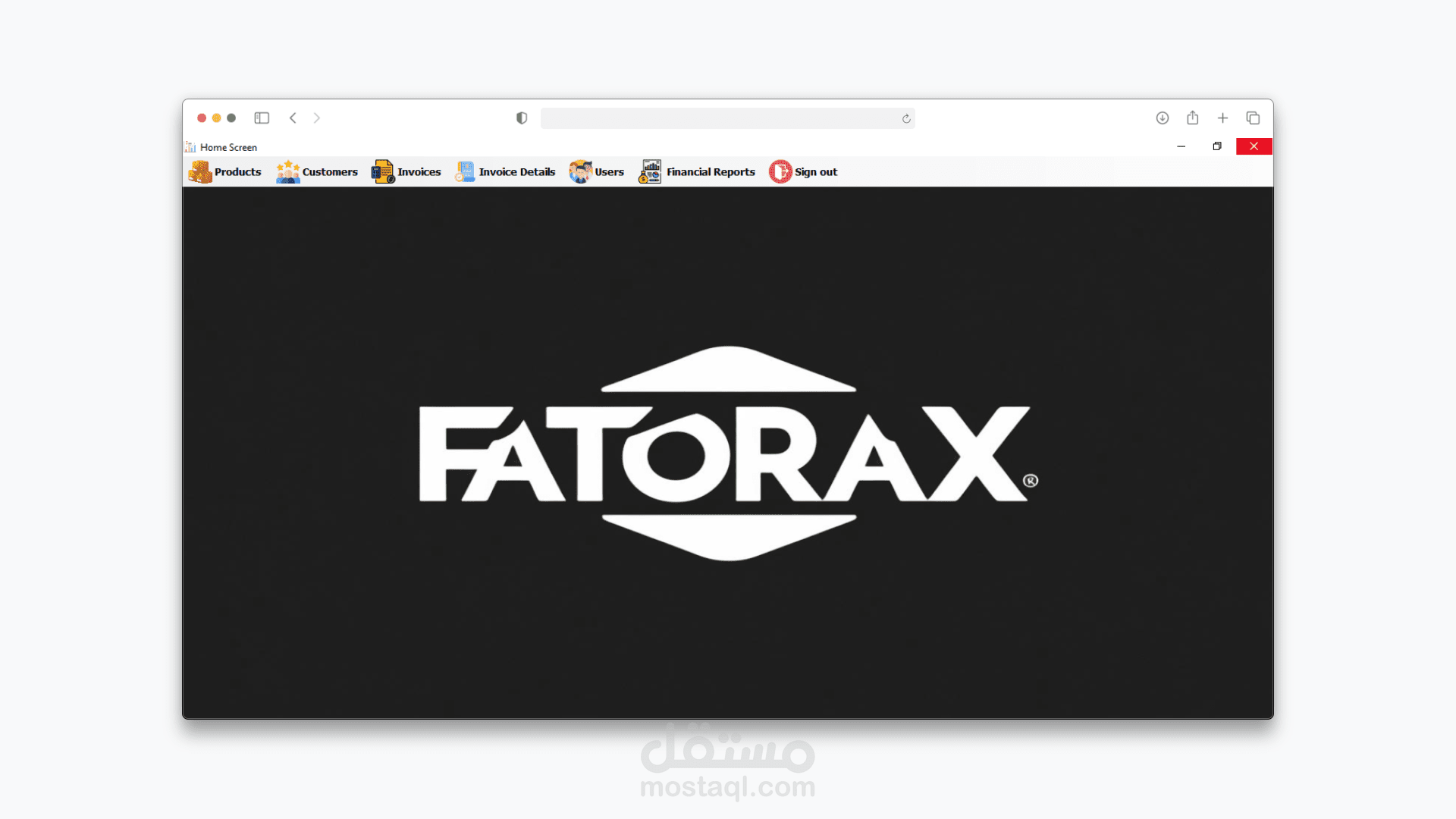Show tab overview icon
Image resolution: width=1456 pixels, height=819 pixels.
pyautogui.click(x=1253, y=118)
